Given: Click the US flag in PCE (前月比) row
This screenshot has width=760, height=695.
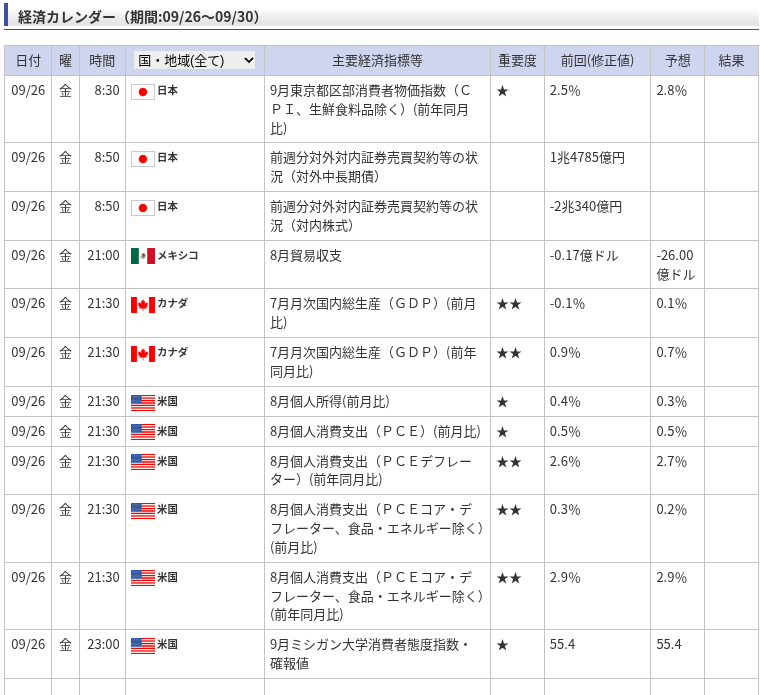Looking at the screenshot, I should (143, 432).
